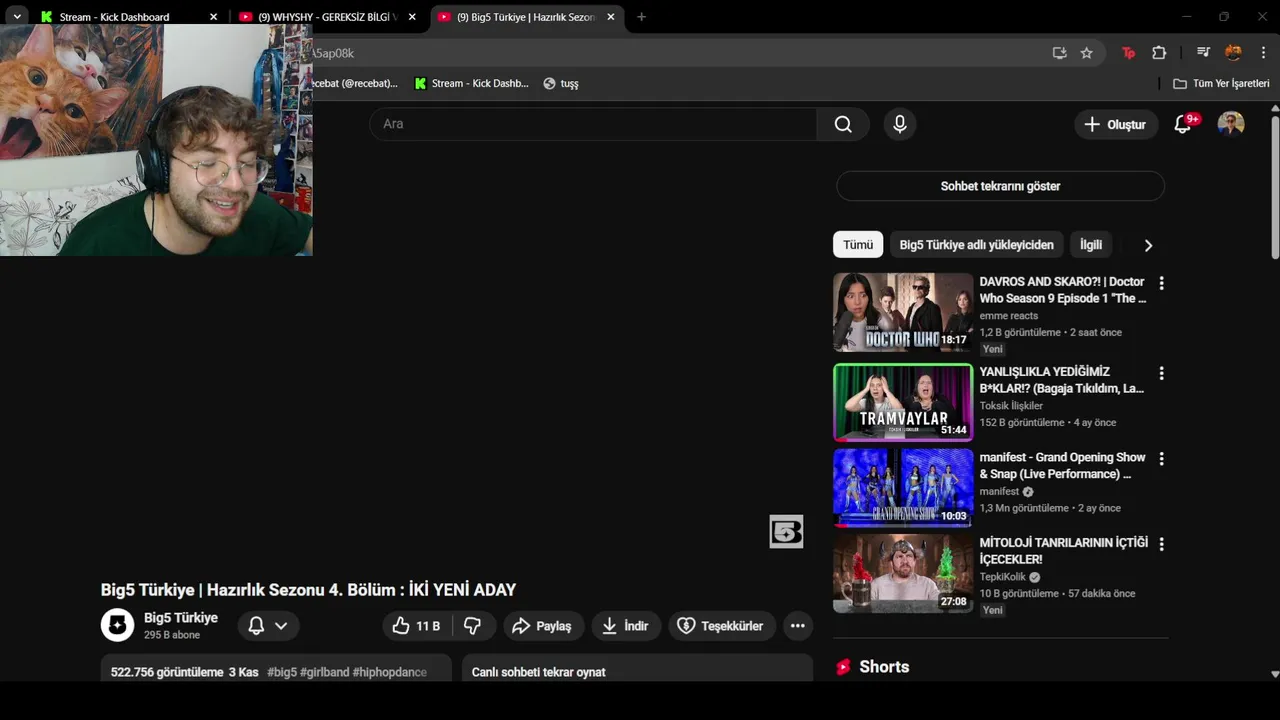Image resolution: width=1280 pixels, height=720 pixels.
Task: Open the account avatar menu
Action: point(1231,124)
